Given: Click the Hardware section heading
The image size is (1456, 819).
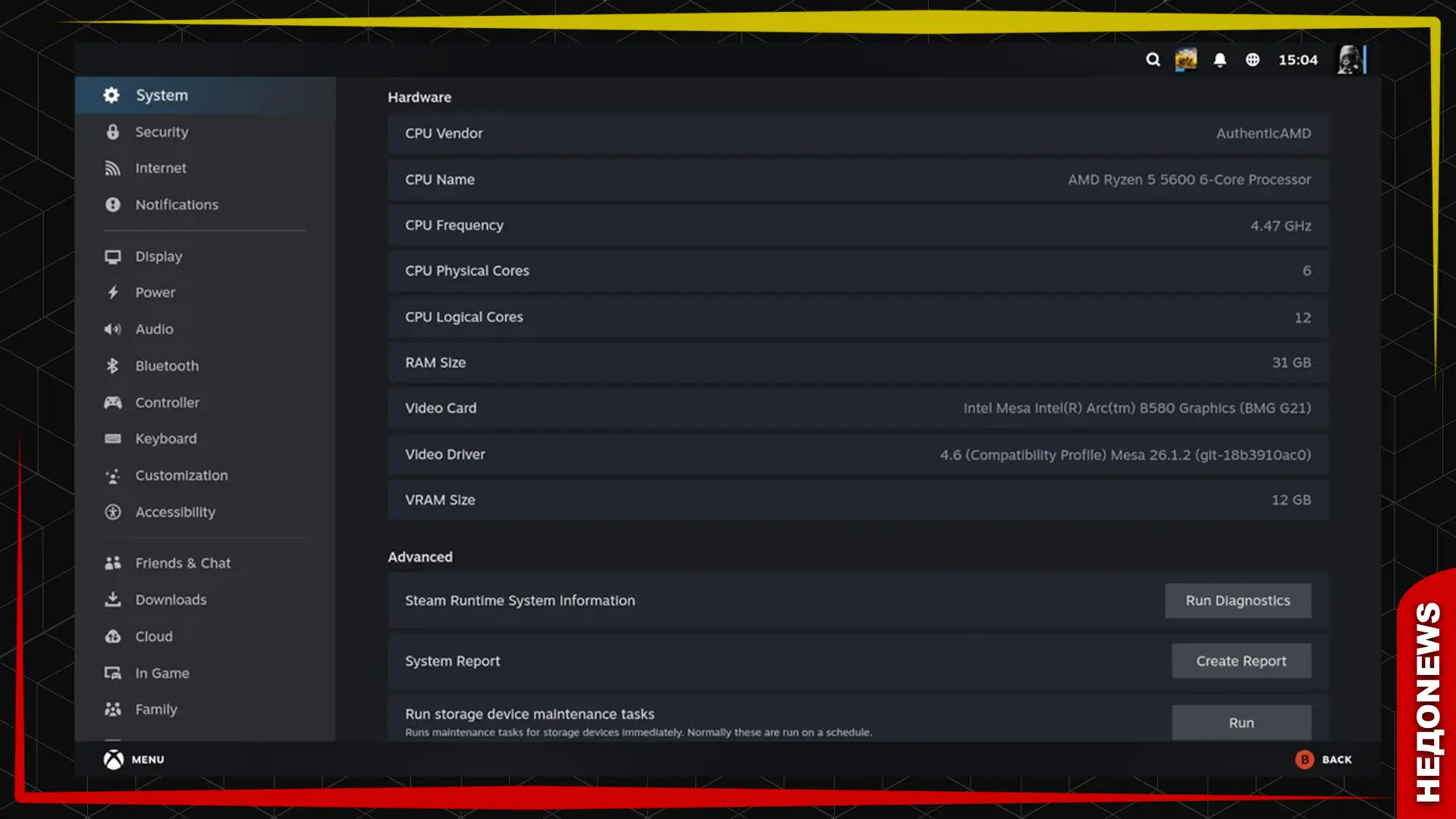Looking at the screenshot, I should tap(419, 97).
